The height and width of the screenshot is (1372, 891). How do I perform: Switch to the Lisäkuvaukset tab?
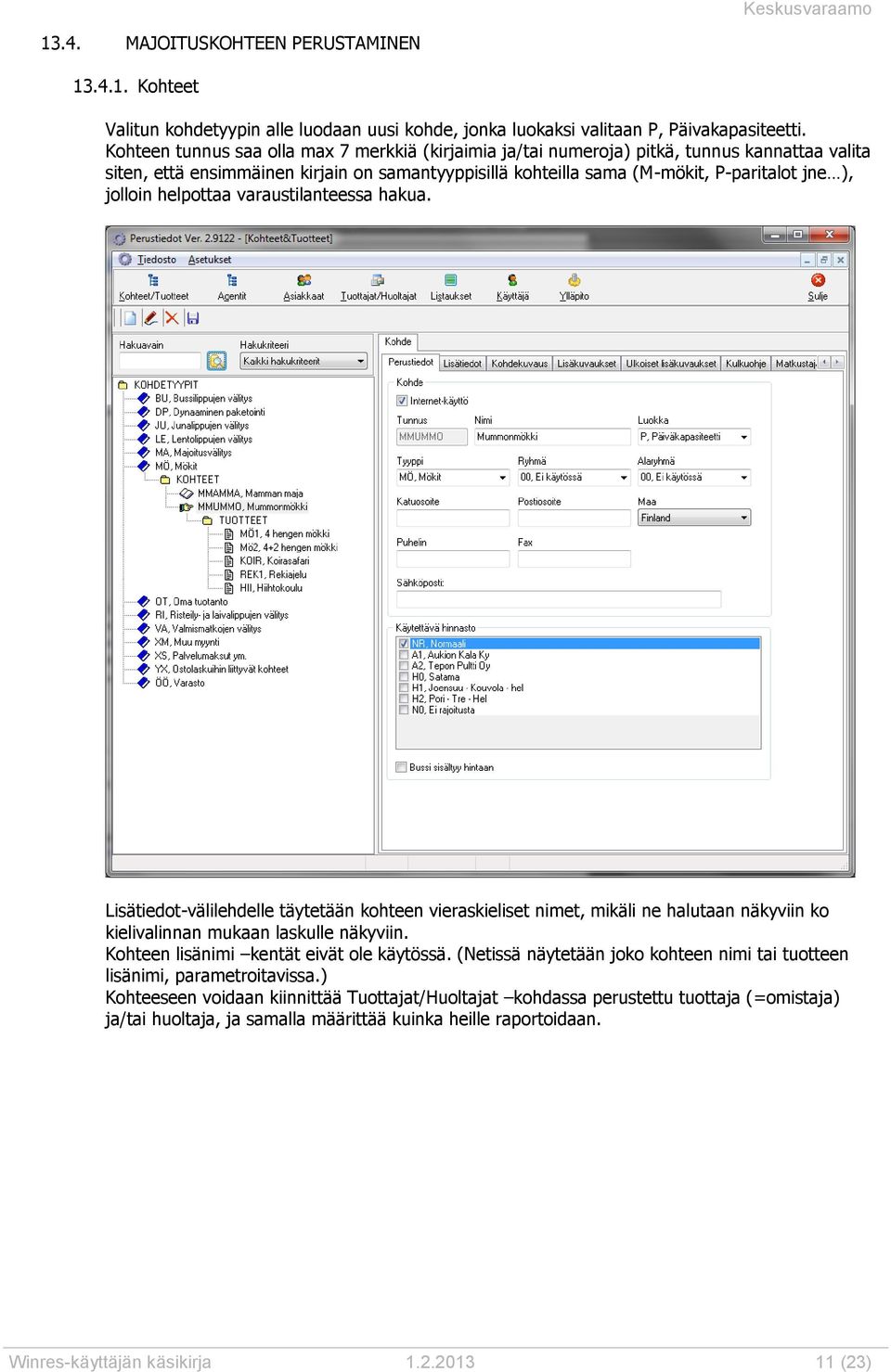point(587,364)
